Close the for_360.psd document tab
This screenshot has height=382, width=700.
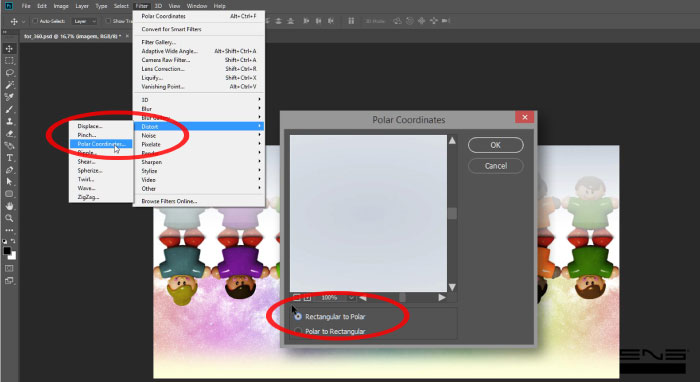pos(127,36)
